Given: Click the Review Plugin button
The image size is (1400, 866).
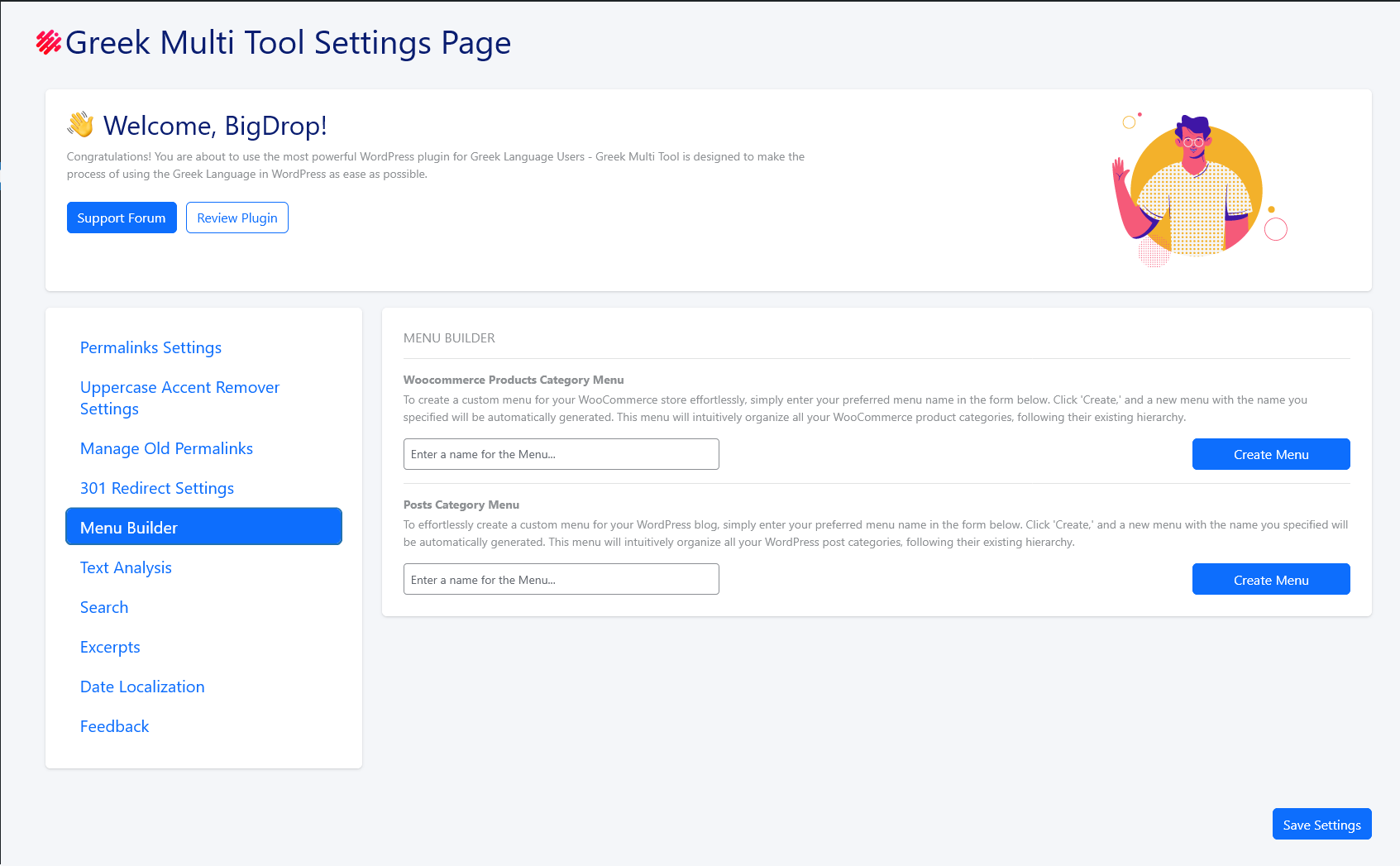Looking at the screenshot, I should (x=237, y=218).
